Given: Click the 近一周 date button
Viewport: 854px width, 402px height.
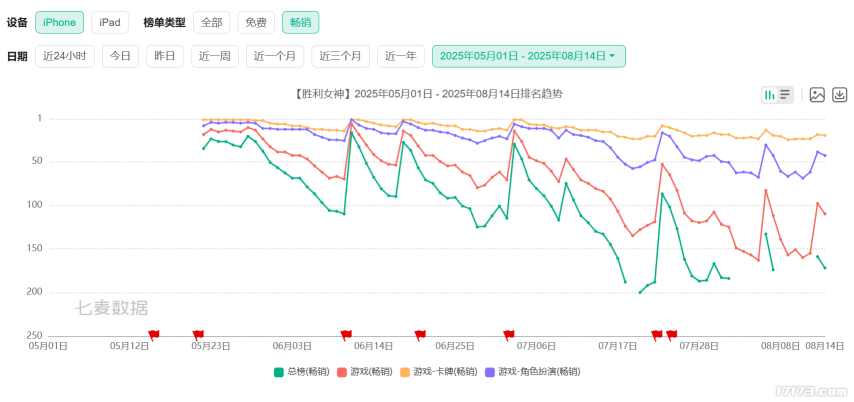Looking at the screenshot, I should click(214, 56).
